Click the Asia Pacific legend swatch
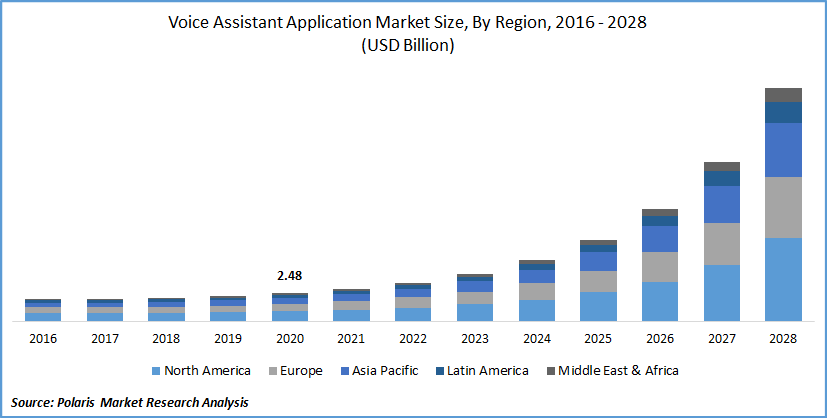This screenshot has width=827, height=418. 344,371
